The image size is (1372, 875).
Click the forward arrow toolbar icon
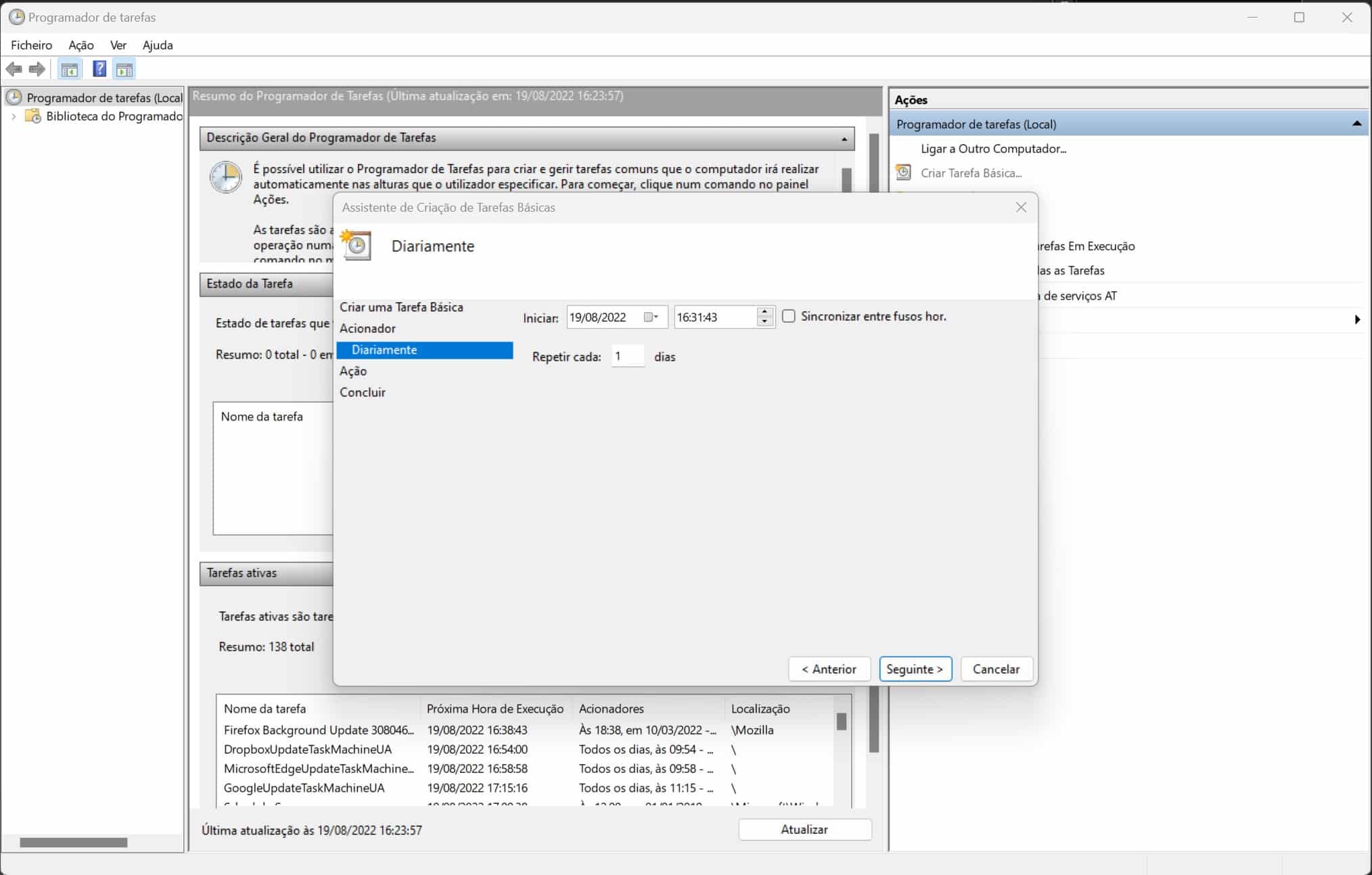37,69
